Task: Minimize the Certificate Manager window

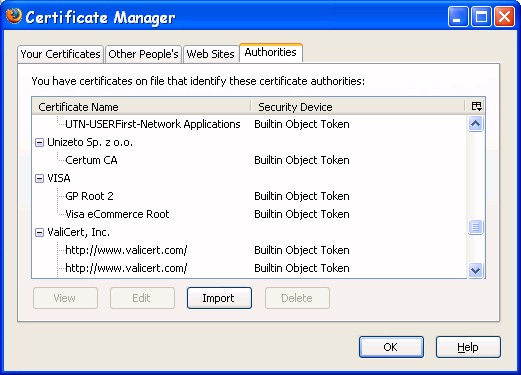Action: point(458,16)
